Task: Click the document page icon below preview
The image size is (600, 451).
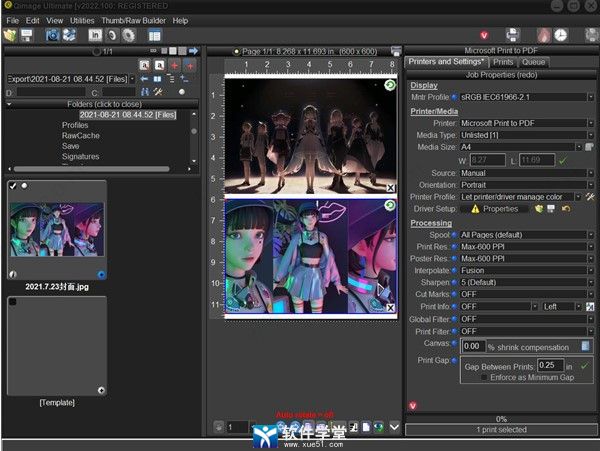Action: click(x=366, y=427)
